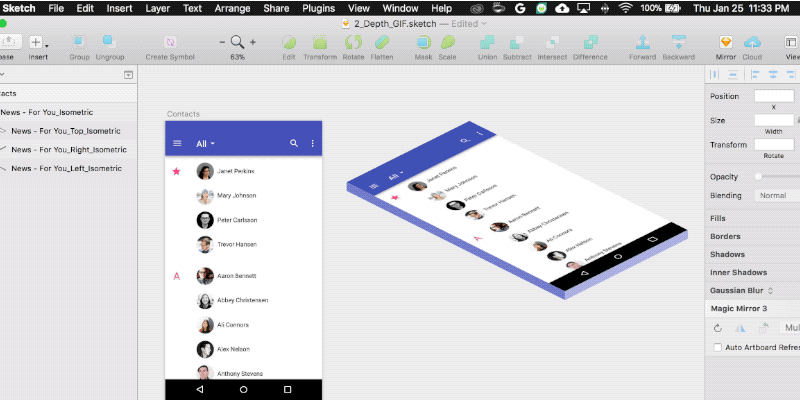The image size is (800, 400).
Task: Click the clock showing Thu Jan 25
Action: [x=740, y=8]
